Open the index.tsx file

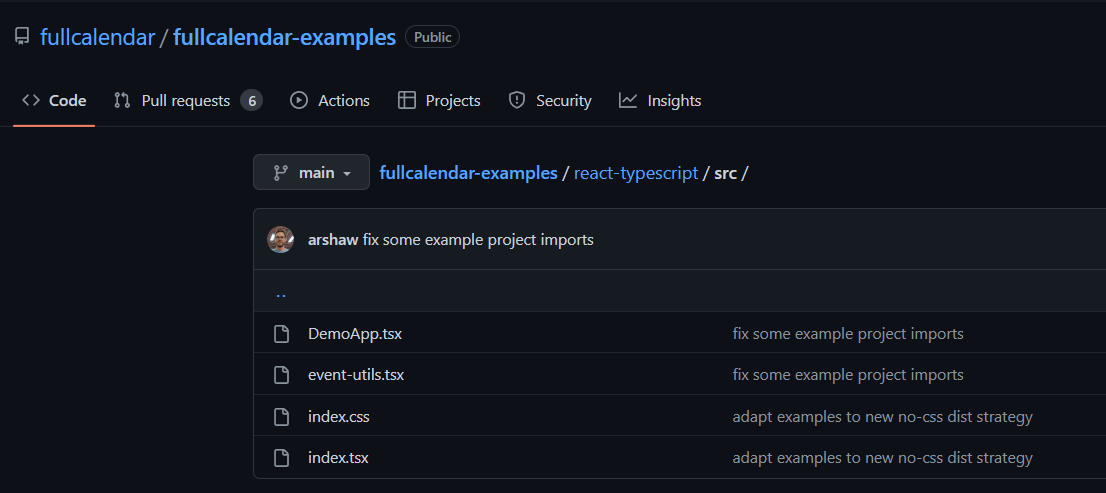338,458
